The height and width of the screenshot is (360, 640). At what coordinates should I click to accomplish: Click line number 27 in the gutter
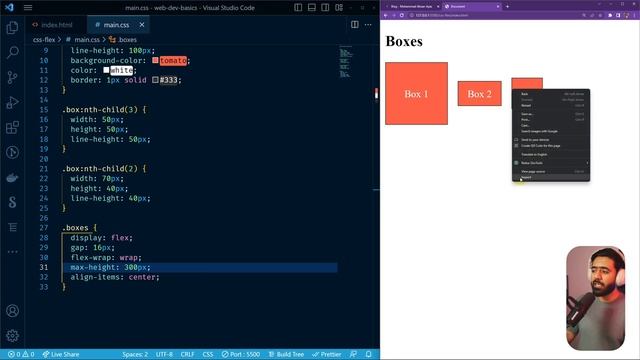tap(44, 228)
